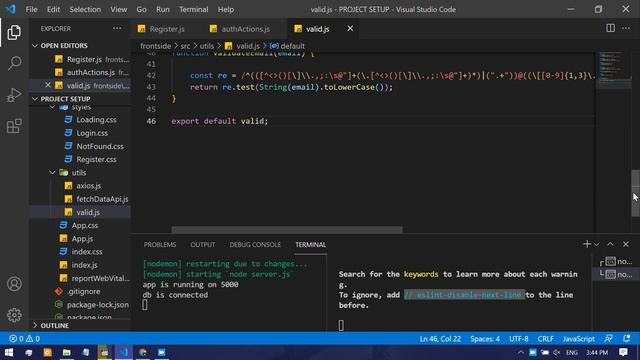Click the utils breadcrumb segment
Image resolution: width=640 pixels, height=360 pixels.
click(207, 46)
